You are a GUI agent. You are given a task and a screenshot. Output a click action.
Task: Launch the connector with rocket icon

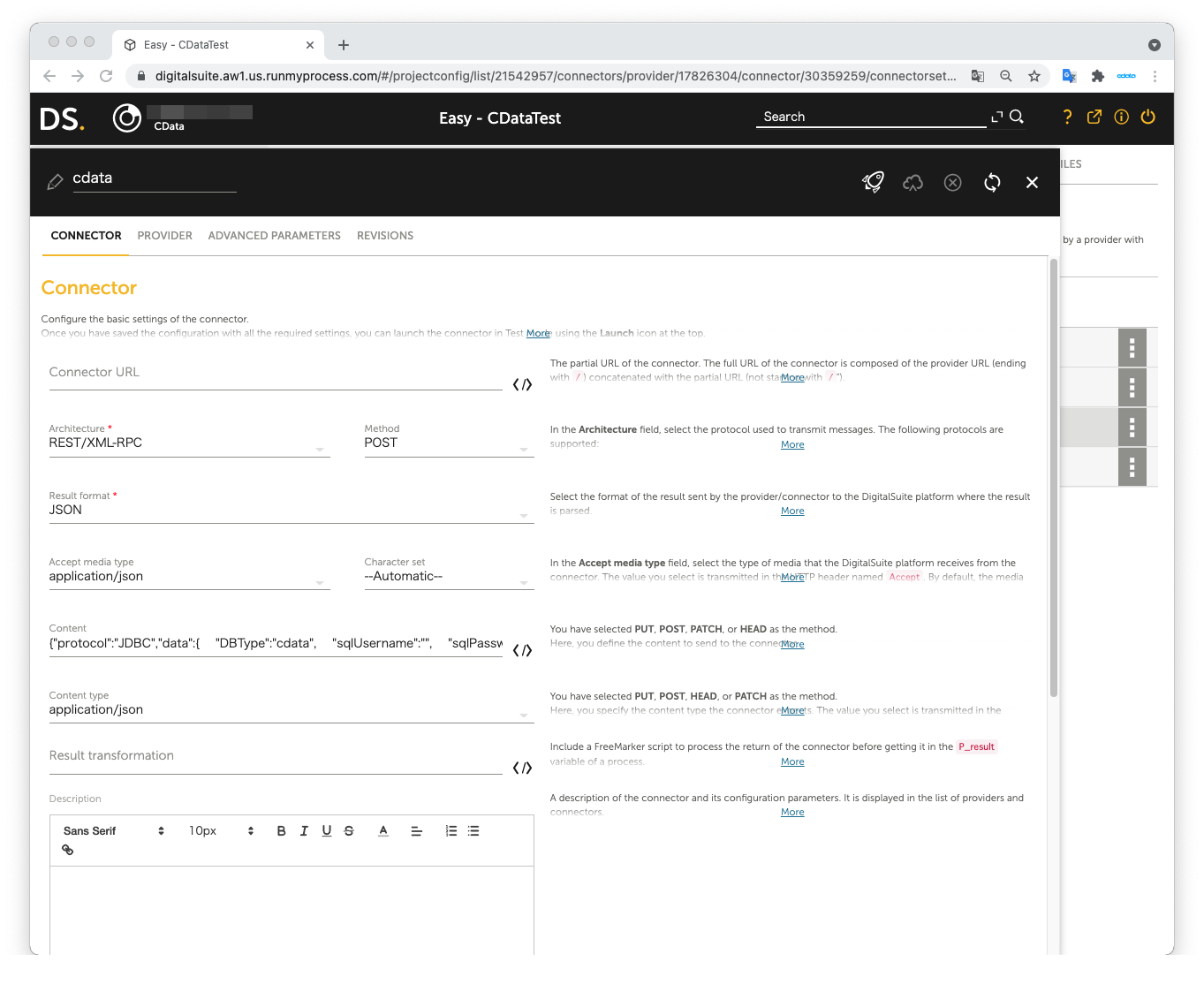coord(873,182)
